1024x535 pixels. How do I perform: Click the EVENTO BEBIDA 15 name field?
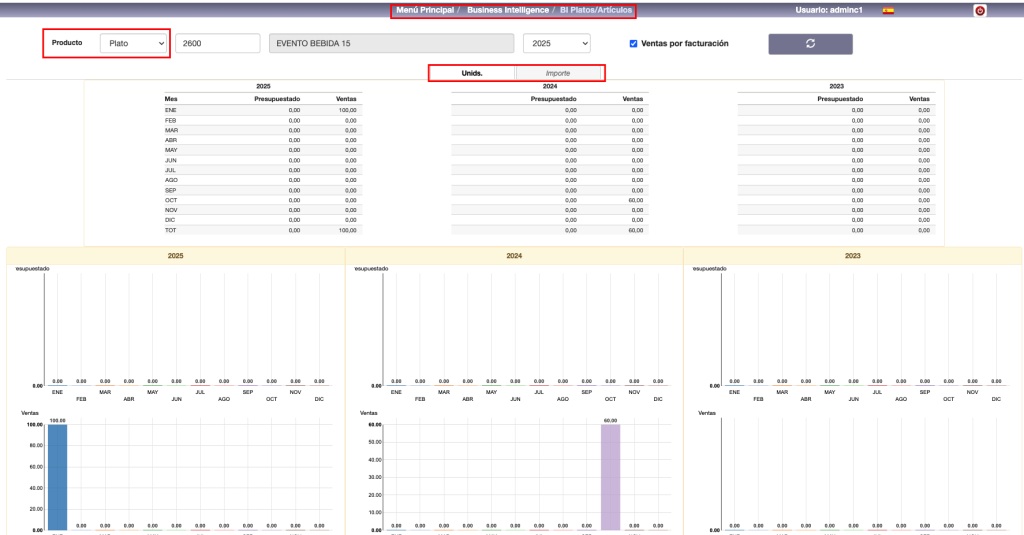click(391, 44)
